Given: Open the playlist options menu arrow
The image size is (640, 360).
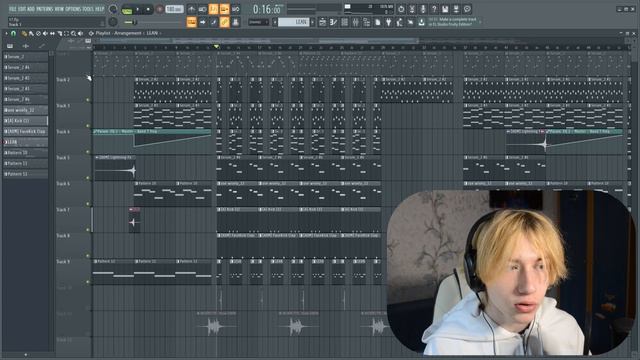Looking at the screenshot, I should pyautogui.click(x=6, y=33).
